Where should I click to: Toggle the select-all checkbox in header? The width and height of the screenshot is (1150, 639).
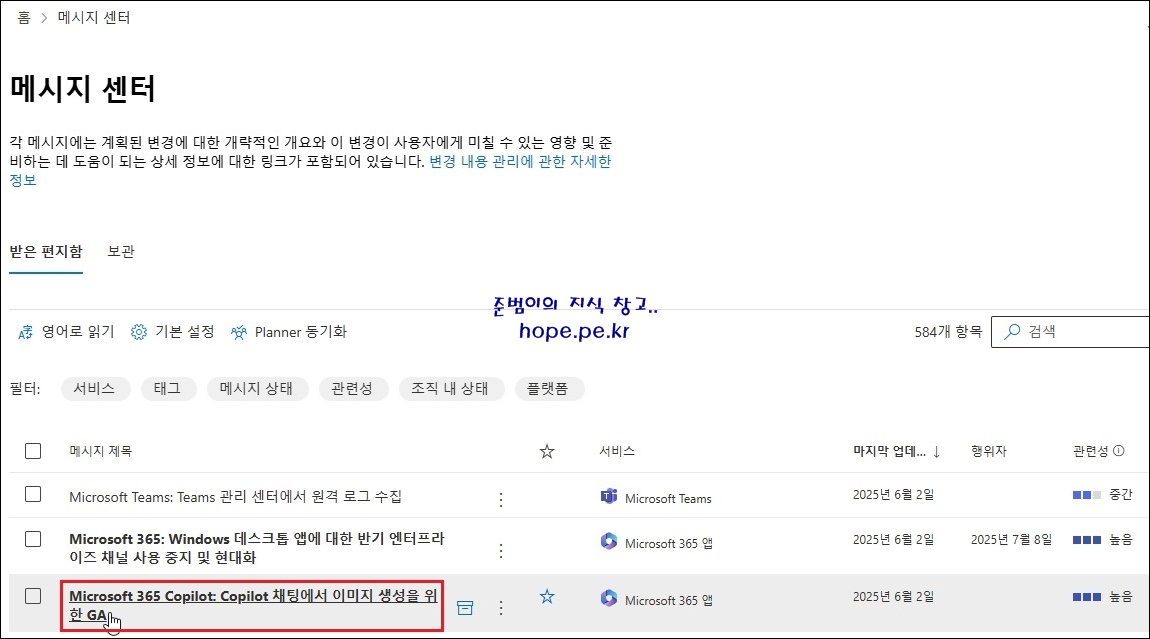[33, 451]
